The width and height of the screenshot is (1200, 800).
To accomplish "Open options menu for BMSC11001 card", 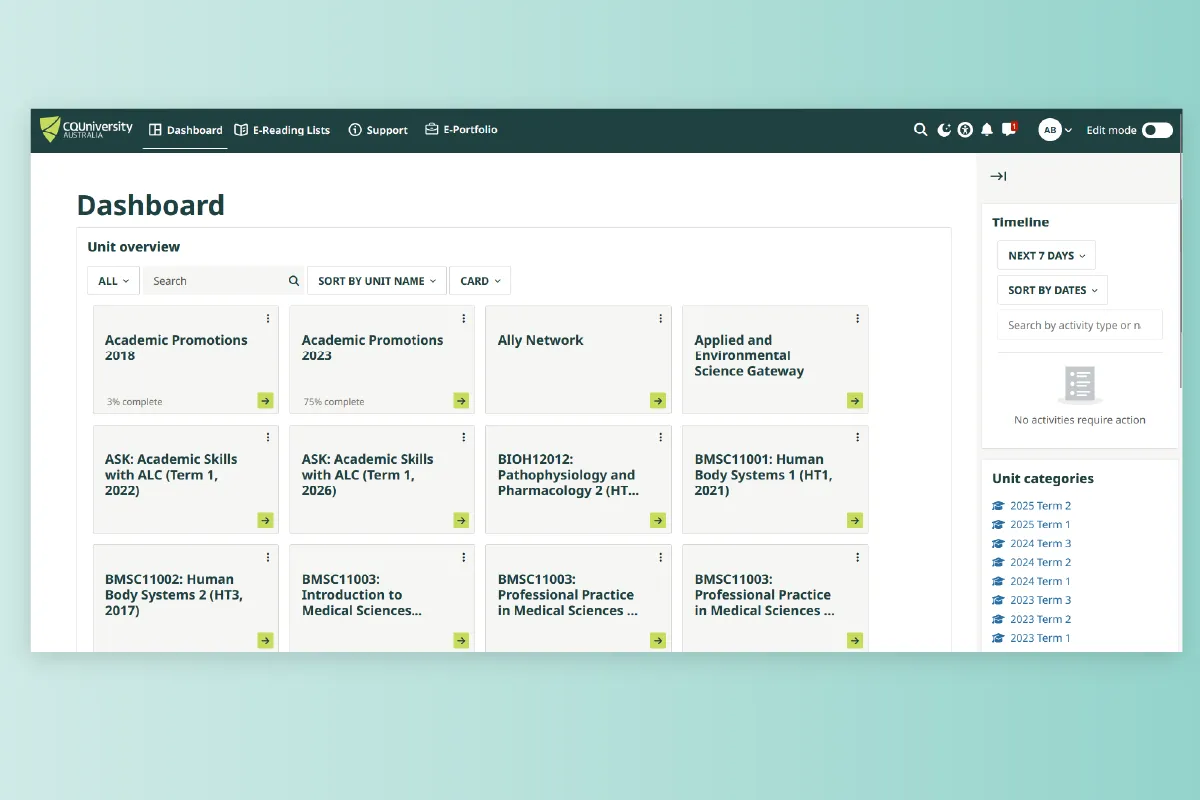I will 858,438.
